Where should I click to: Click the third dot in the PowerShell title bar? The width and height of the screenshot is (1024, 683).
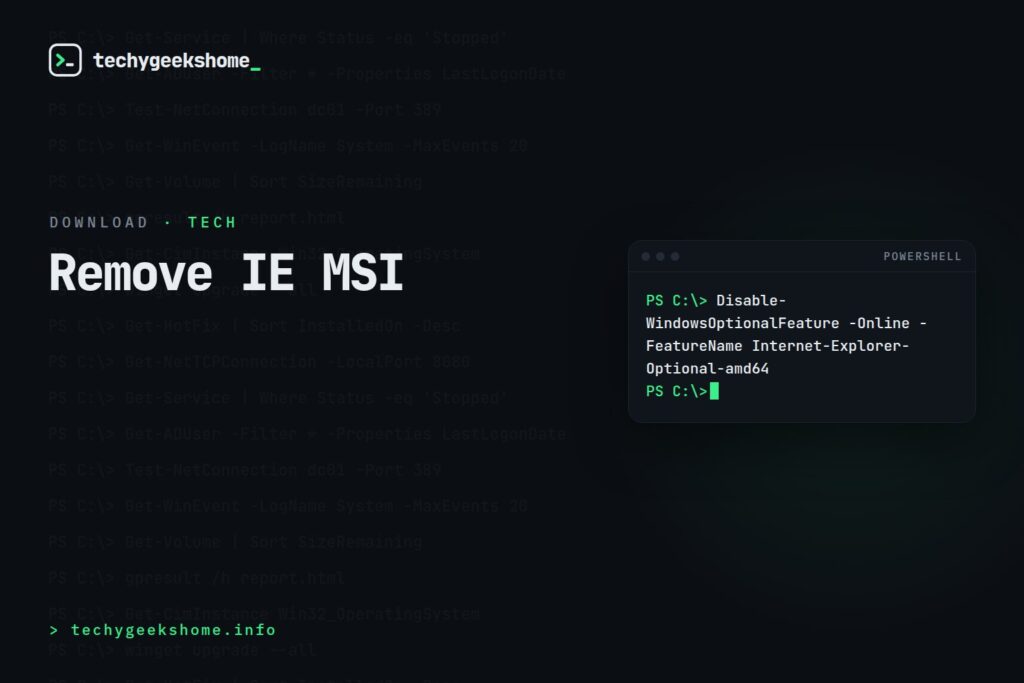pyautogui.click(x=675, y=257)
